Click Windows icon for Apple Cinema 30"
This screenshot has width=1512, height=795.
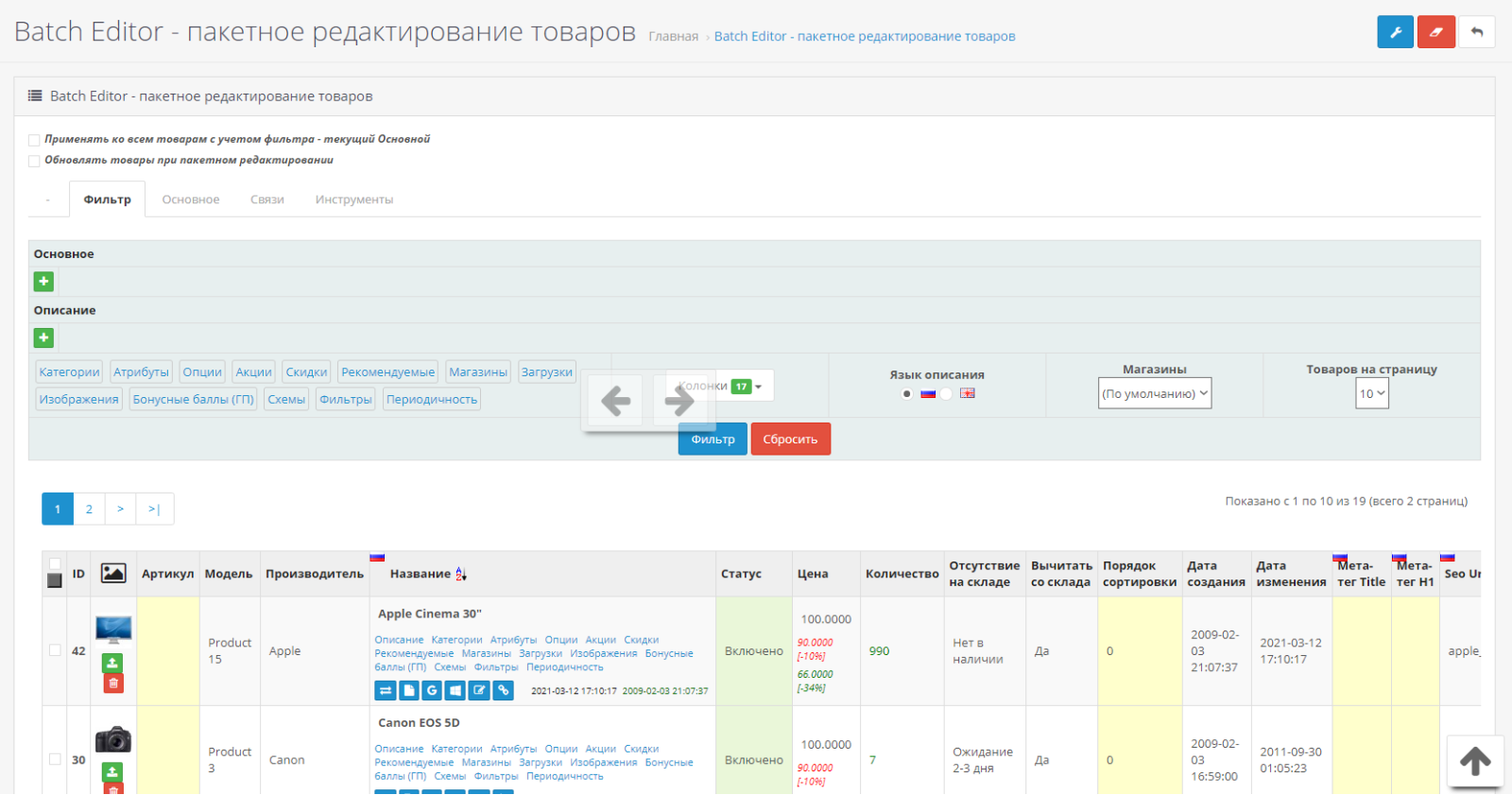click(455, 691)
